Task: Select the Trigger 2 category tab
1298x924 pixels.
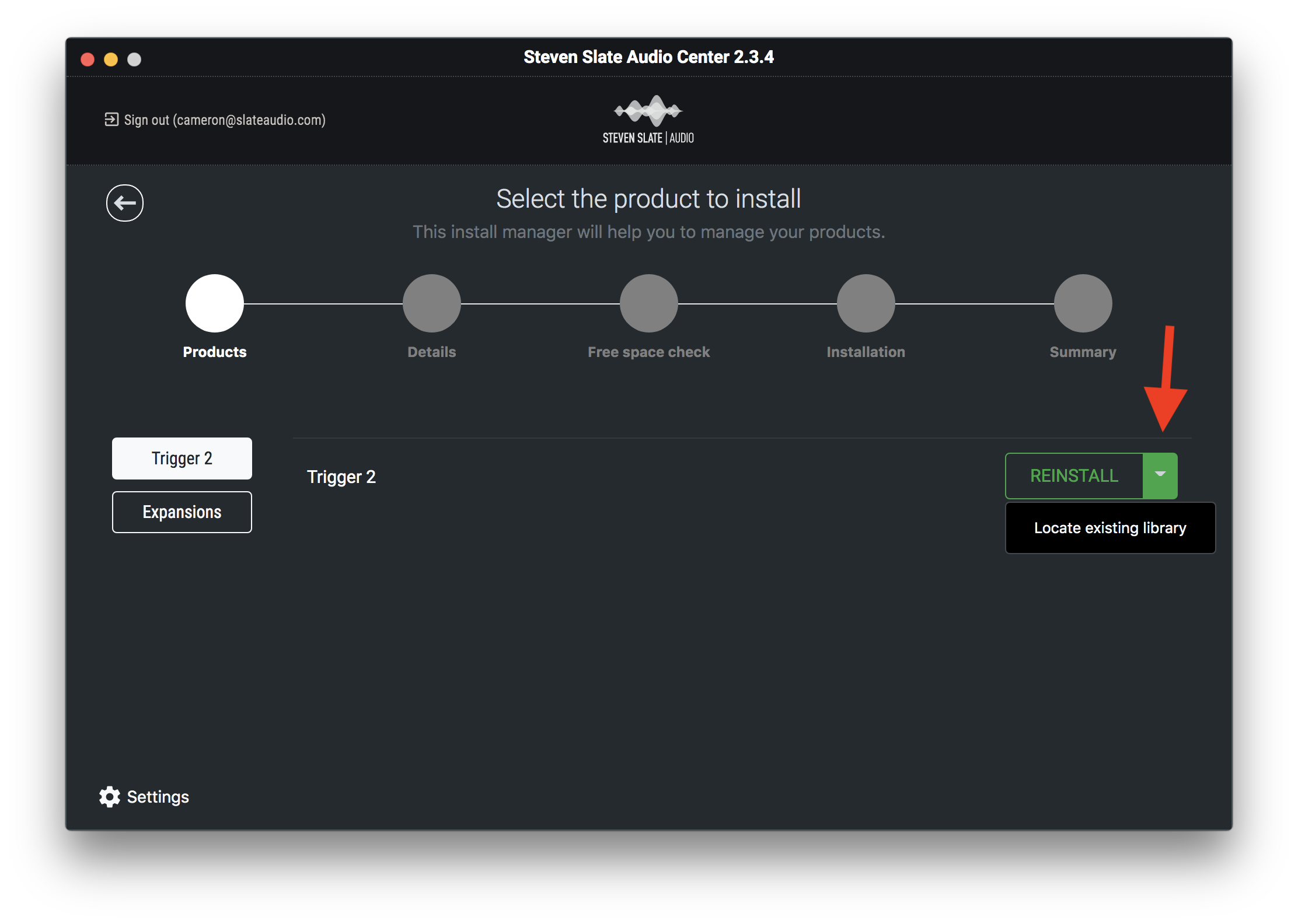Action: (182, 459)
